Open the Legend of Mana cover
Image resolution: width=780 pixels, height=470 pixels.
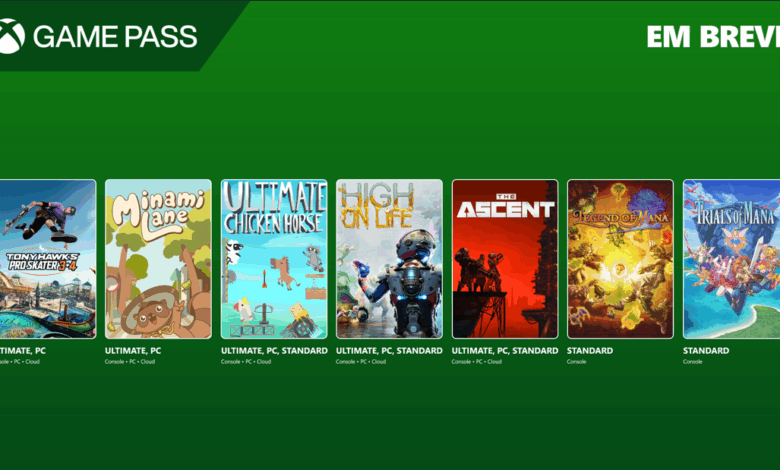pos(620,259)
